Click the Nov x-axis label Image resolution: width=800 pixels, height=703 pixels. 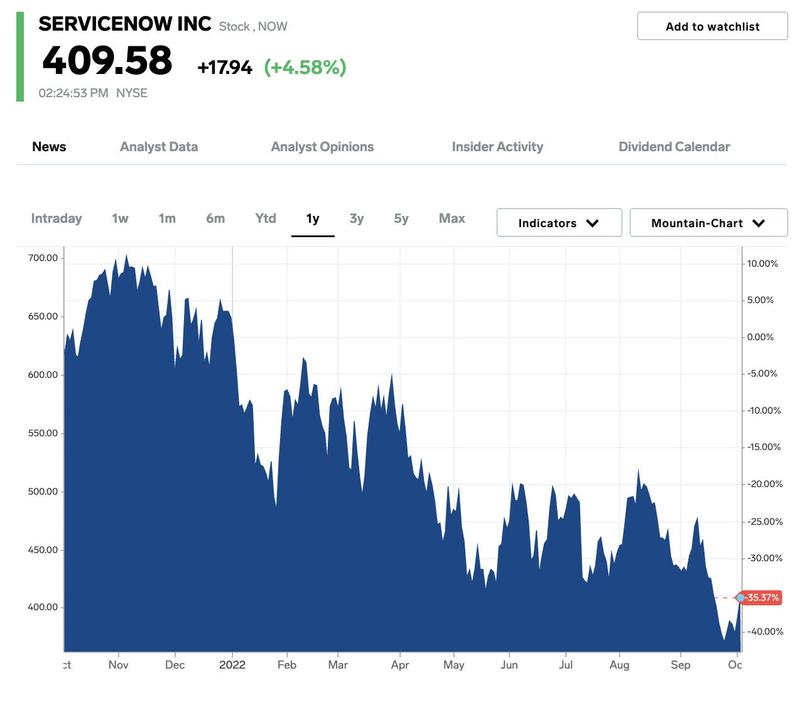pyautogui.click(x=118, y=665)
